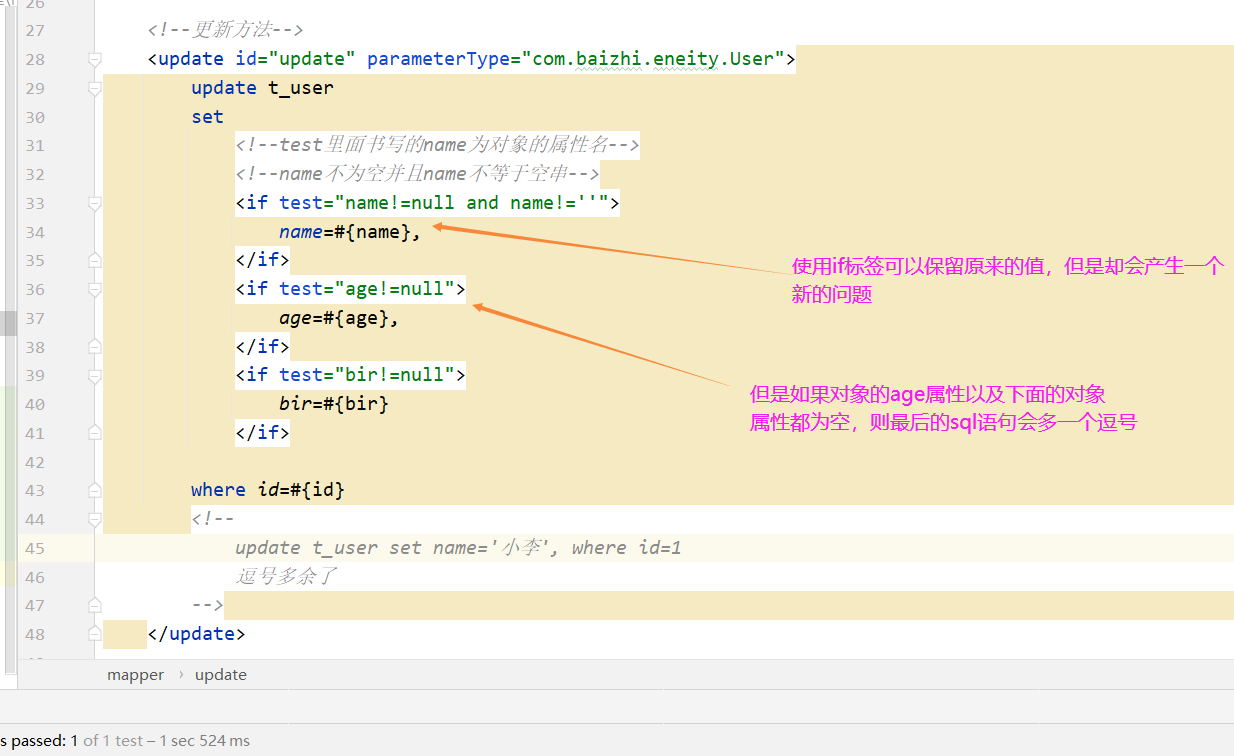This screenshot has width=1234, height=756.
Task: Click the parameterType attribute name
Action: tap(438, 59)
